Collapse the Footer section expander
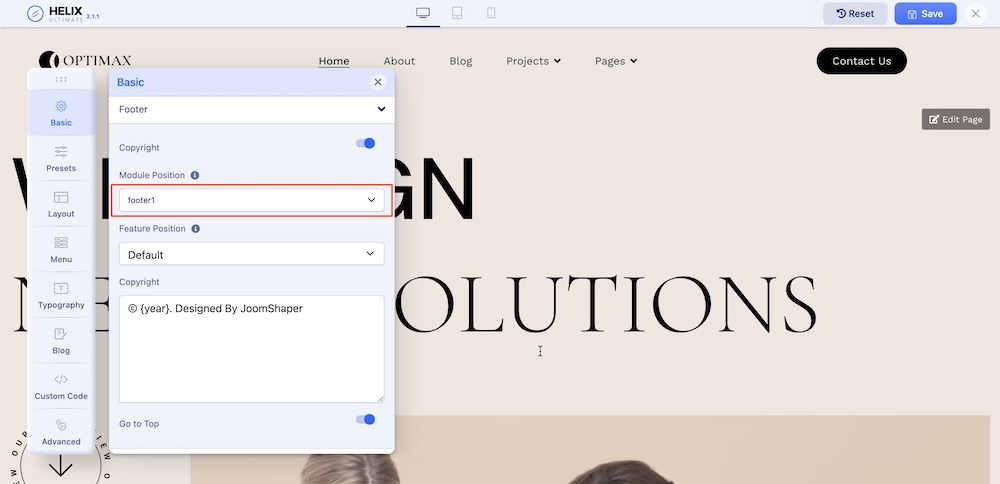The image size is (1000, 484). 380,109
